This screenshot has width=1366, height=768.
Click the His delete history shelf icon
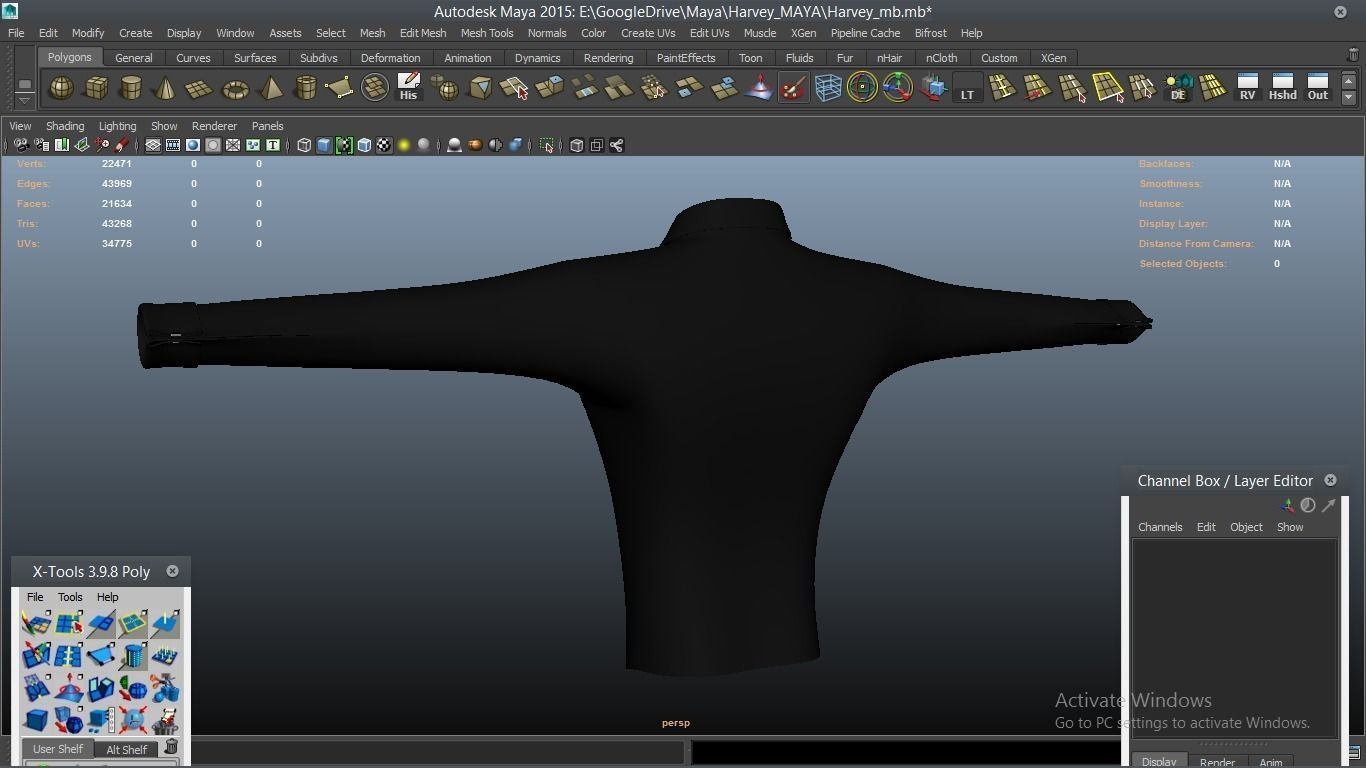[408, 88]
